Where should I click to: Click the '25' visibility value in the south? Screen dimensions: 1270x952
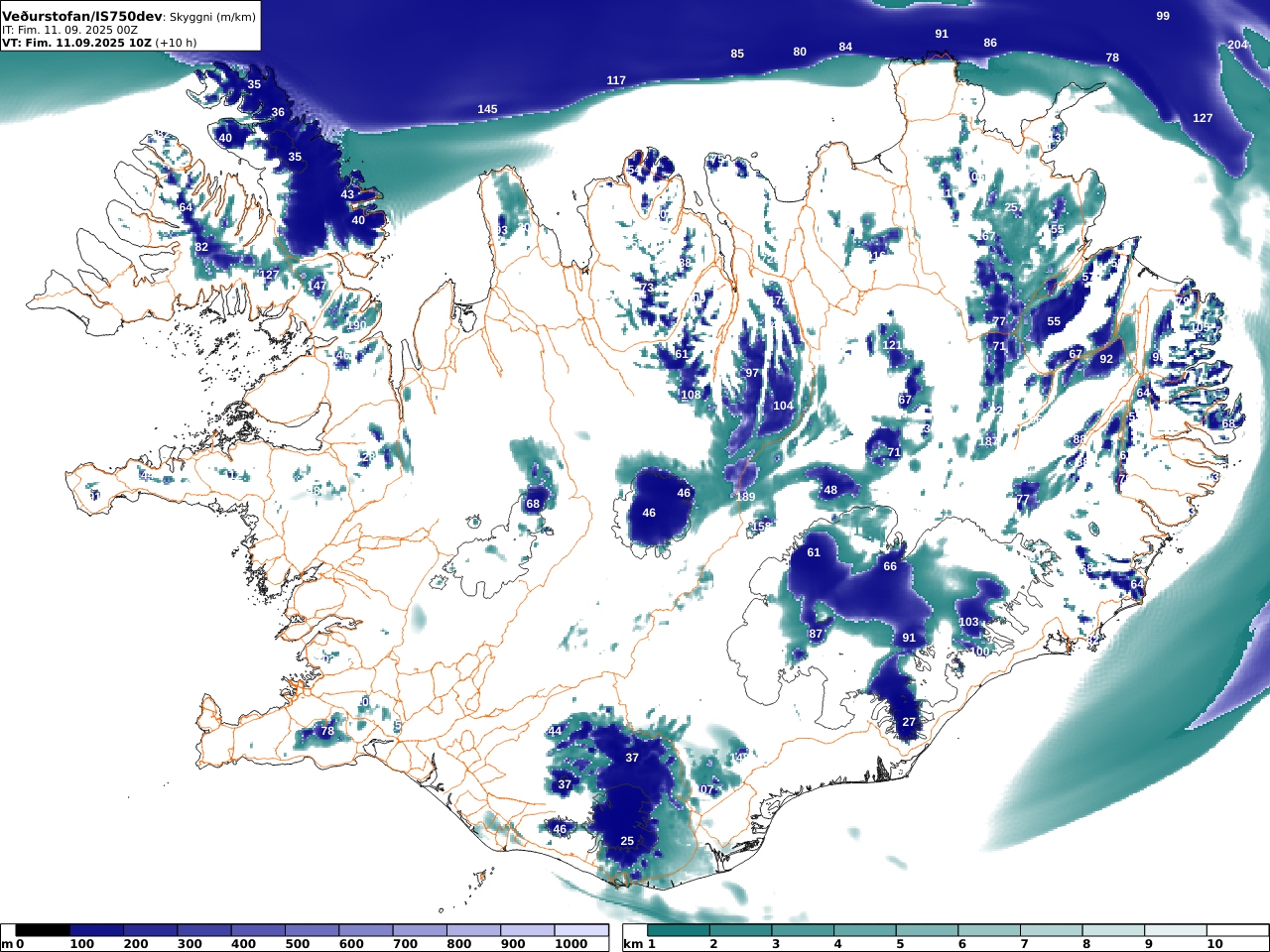[627, 841]
